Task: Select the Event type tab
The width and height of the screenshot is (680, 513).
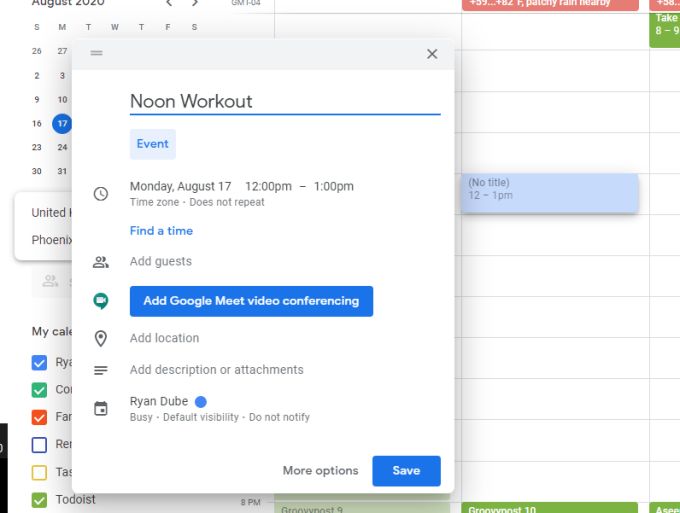Action: pyautogui.click(x=153, y=144)
